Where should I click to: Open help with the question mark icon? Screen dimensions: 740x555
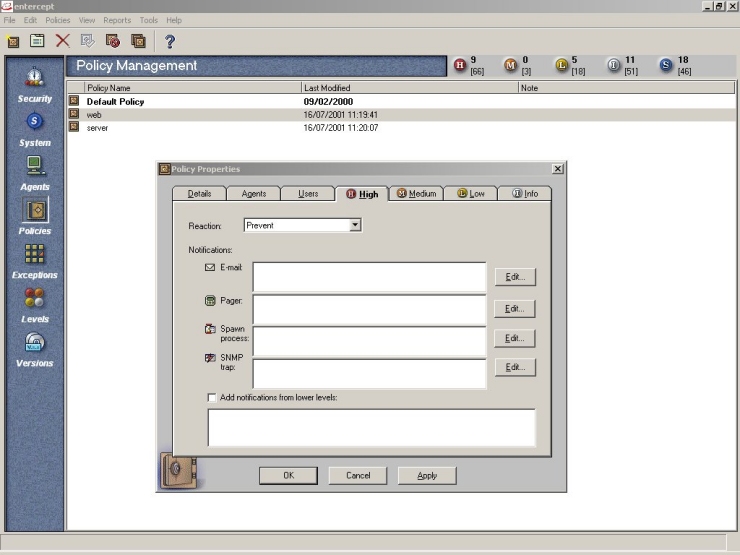[x=169, y=42]
